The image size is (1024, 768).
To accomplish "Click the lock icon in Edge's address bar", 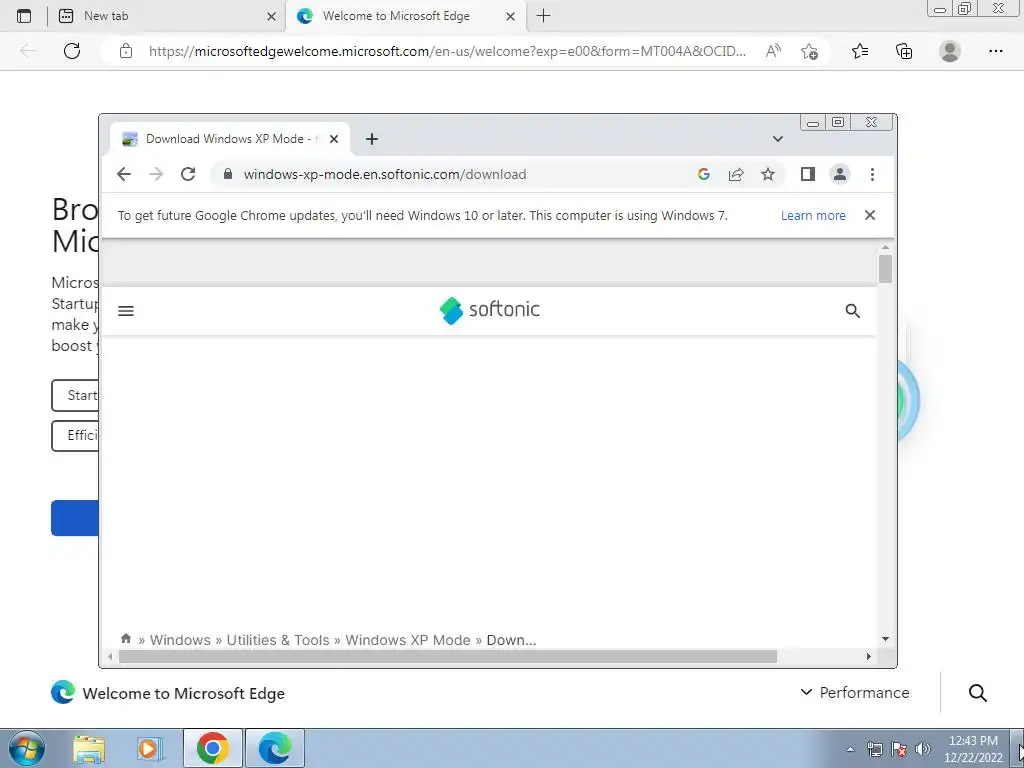I will tap(126, 51).
